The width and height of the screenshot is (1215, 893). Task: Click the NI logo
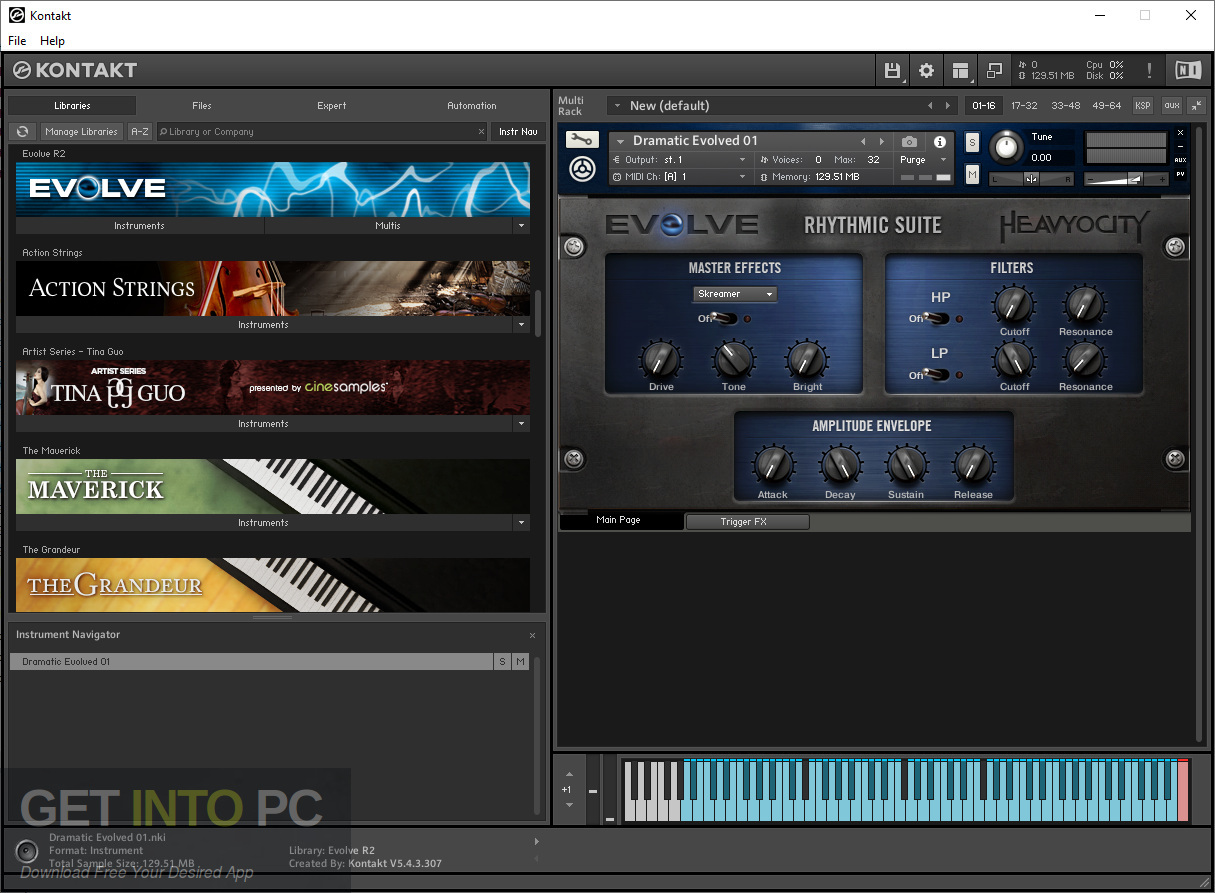1188,70
